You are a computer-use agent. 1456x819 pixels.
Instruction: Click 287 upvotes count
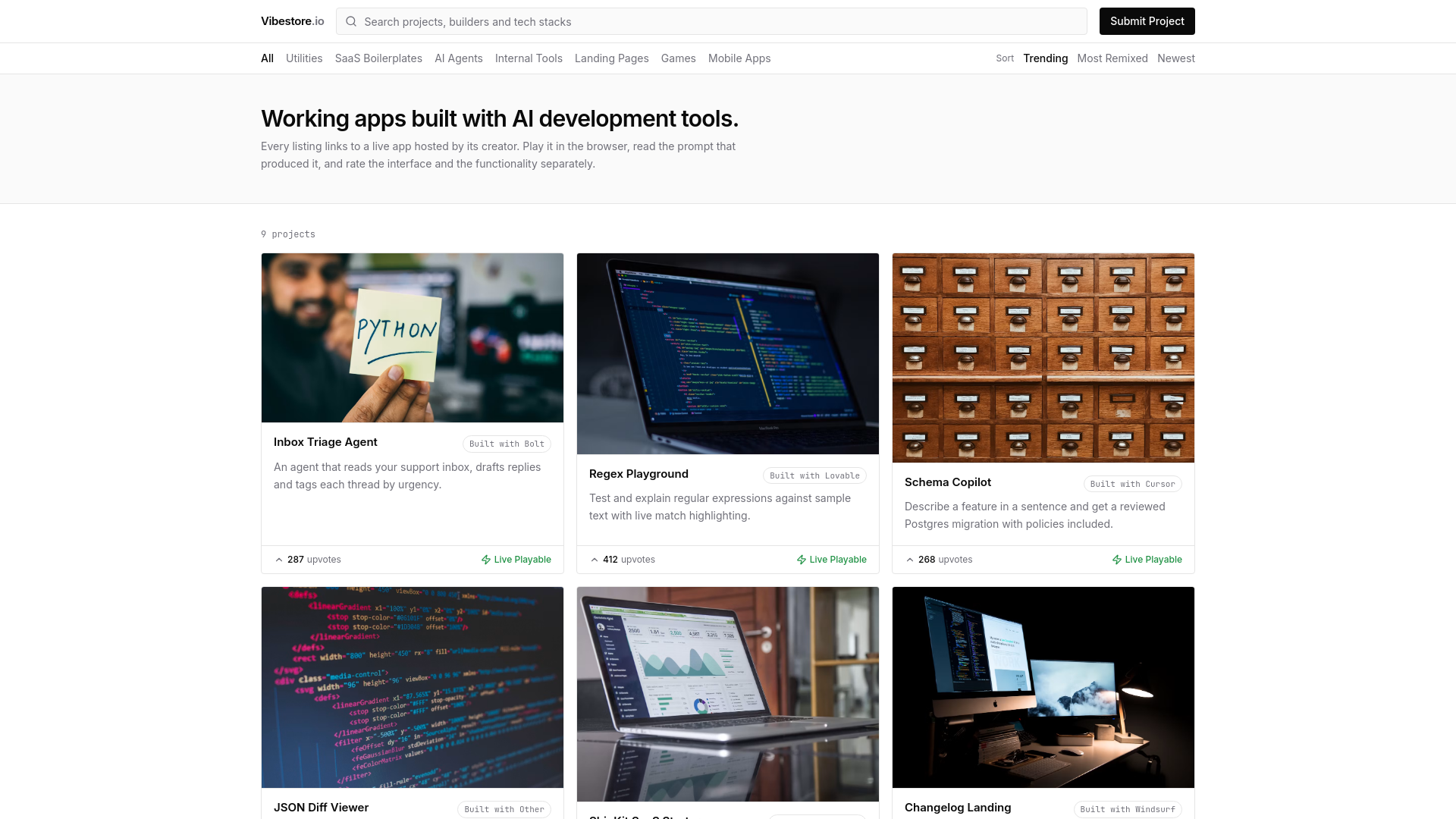tap(314, 560)
